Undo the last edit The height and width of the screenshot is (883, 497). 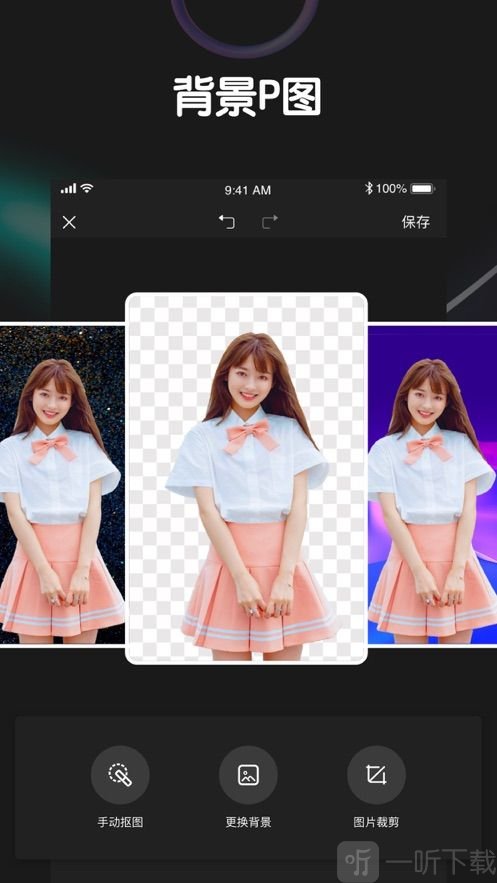click(227, 222)
